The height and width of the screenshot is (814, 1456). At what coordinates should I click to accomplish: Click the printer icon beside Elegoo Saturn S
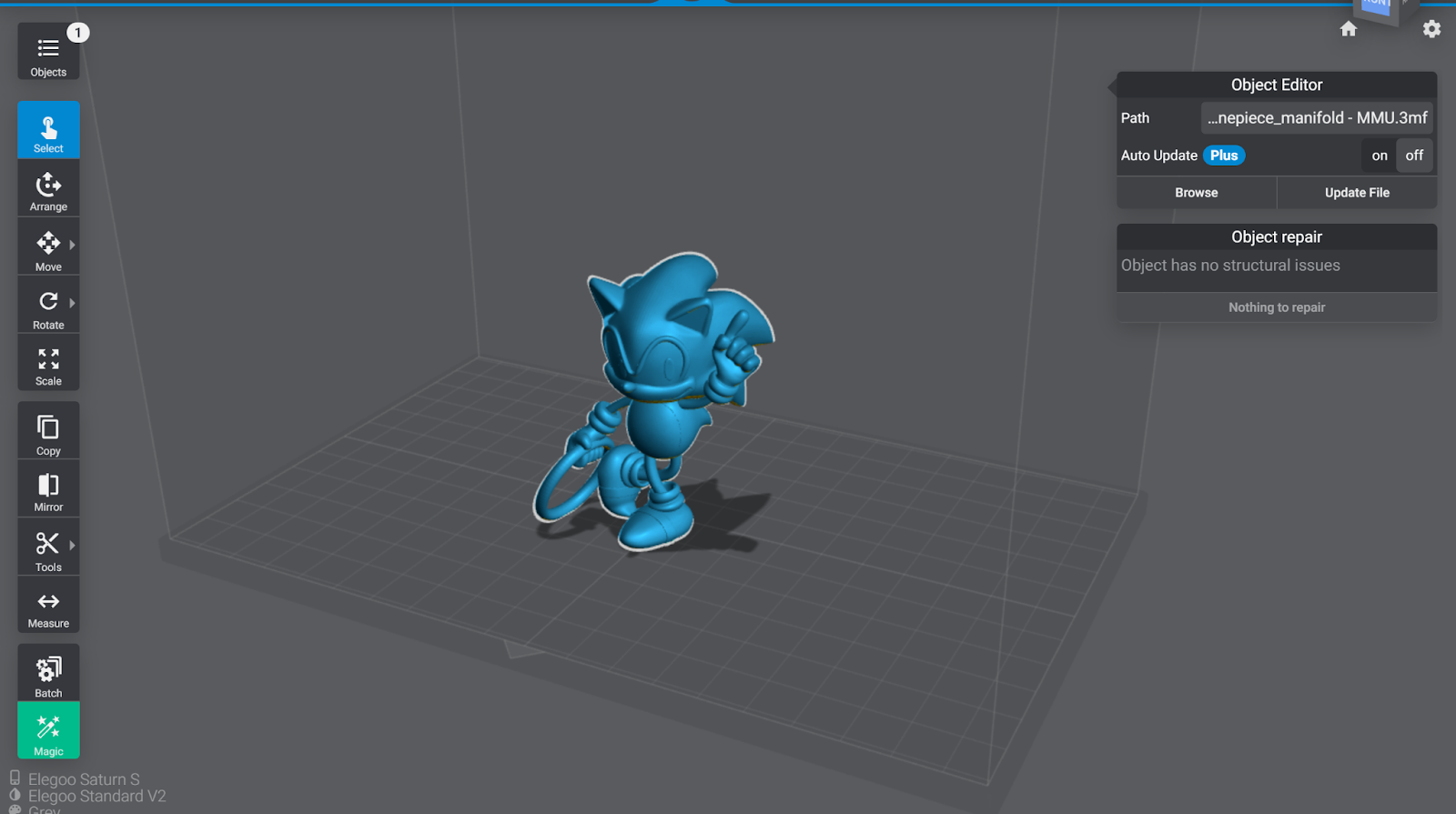tap(15, 778)
